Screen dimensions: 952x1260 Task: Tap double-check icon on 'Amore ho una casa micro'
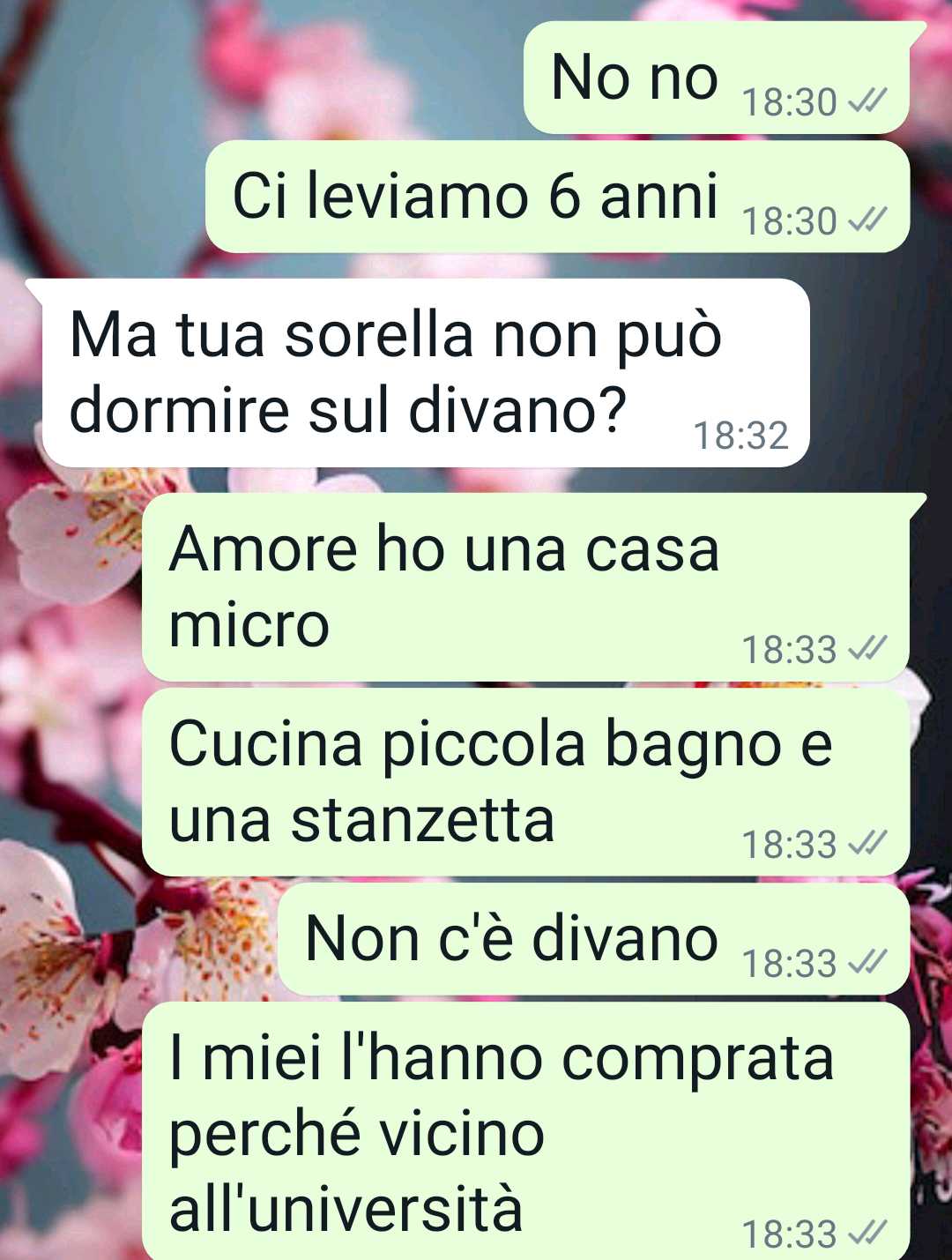(866, 650)
